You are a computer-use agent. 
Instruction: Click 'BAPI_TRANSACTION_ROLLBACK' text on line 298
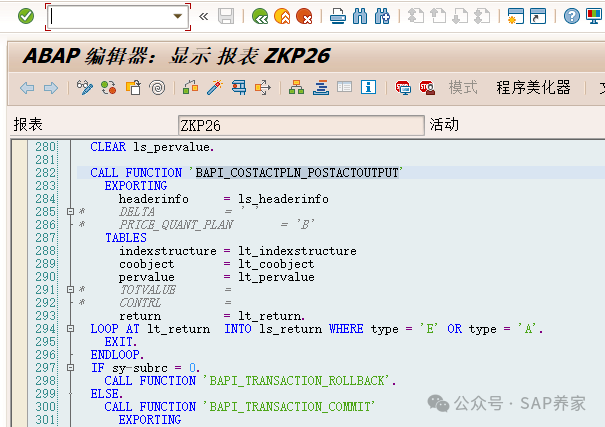pyautogui.click(x=297, y=381)
